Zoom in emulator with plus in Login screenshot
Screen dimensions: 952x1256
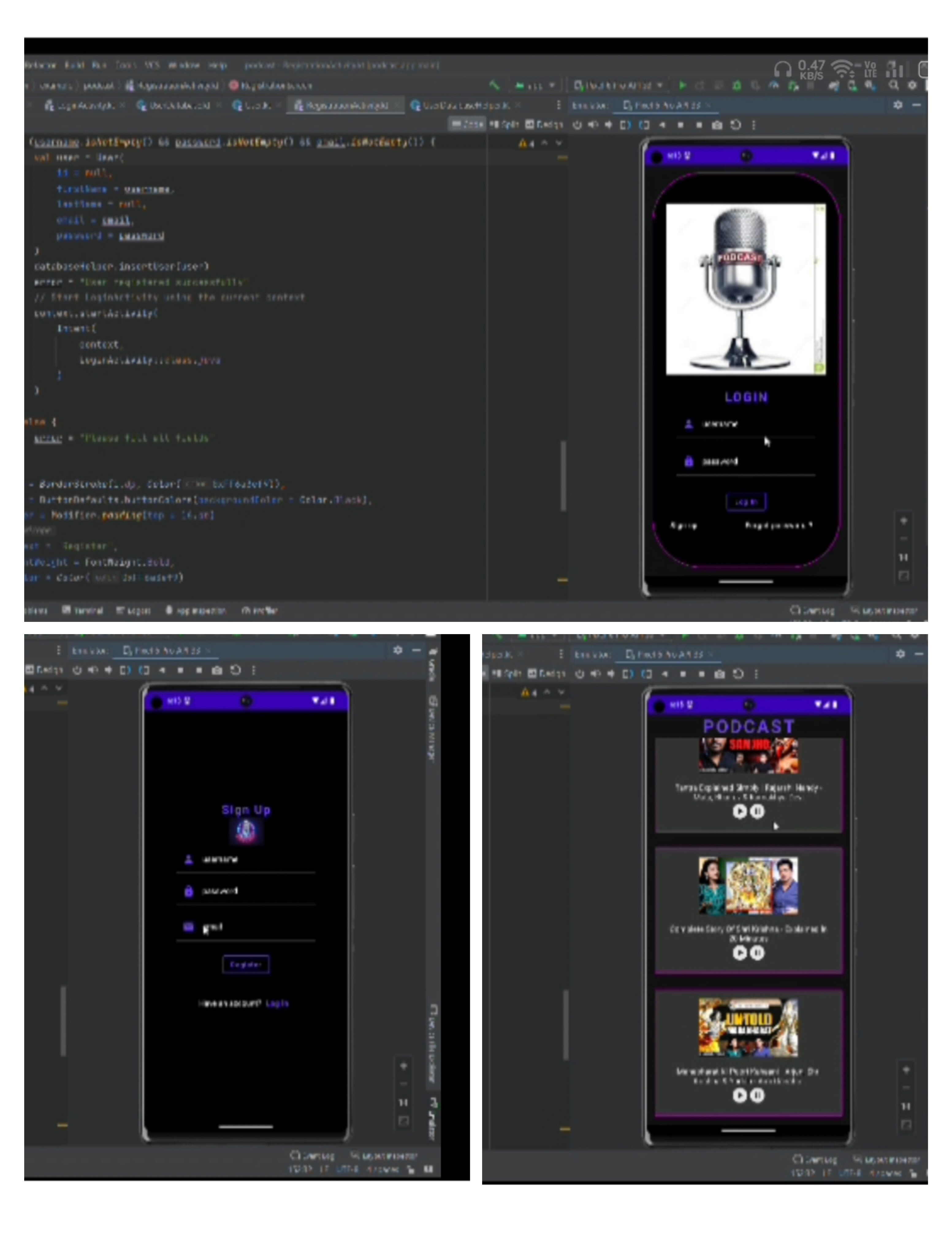coord(904,521)
